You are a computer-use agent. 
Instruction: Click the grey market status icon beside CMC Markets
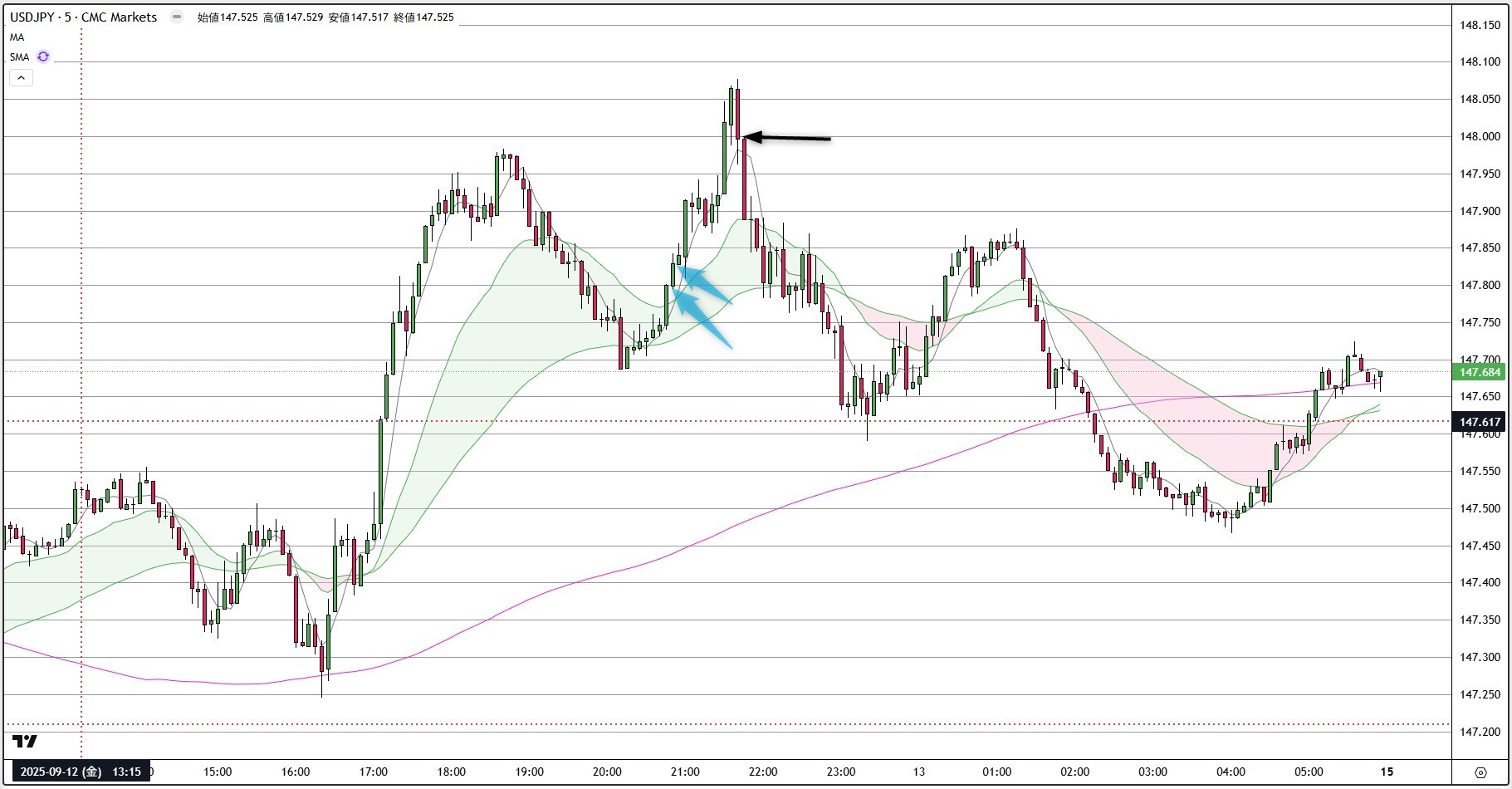click(x=176, y=17)
